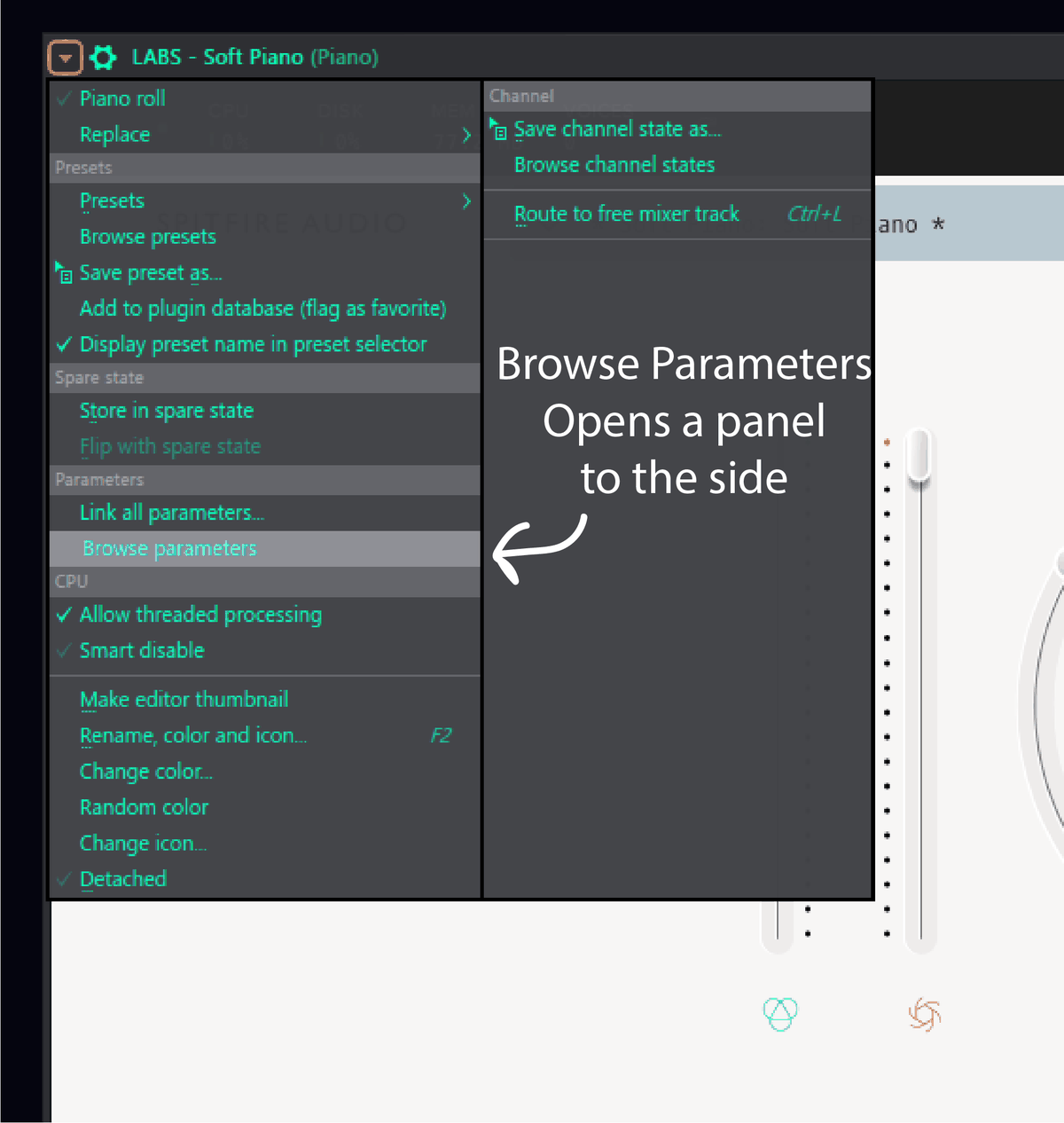
Task: Select Change color...
Action: pyautogui.click(x=264, y=772)
